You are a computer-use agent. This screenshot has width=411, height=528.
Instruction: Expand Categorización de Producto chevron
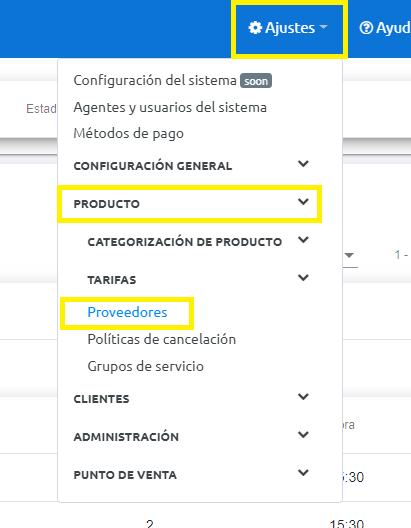pos(303,240)
